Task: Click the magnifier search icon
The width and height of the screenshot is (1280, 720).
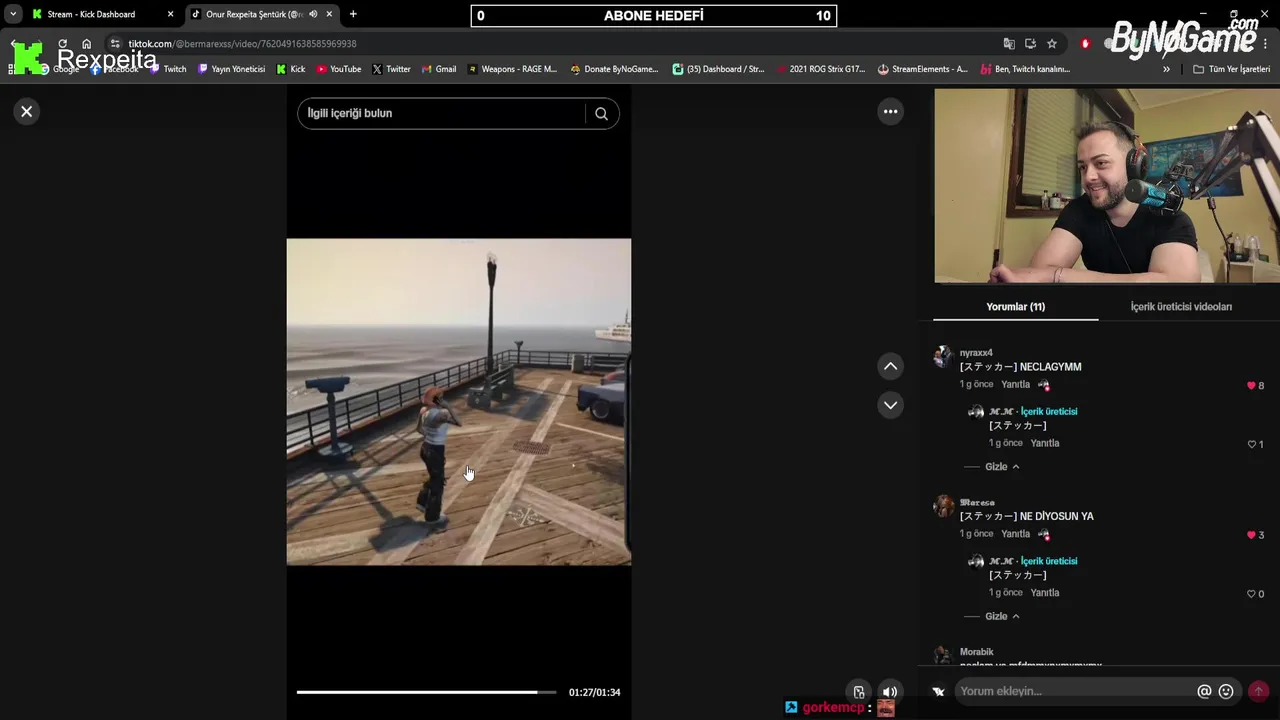Action: click(x=601, y=114)
